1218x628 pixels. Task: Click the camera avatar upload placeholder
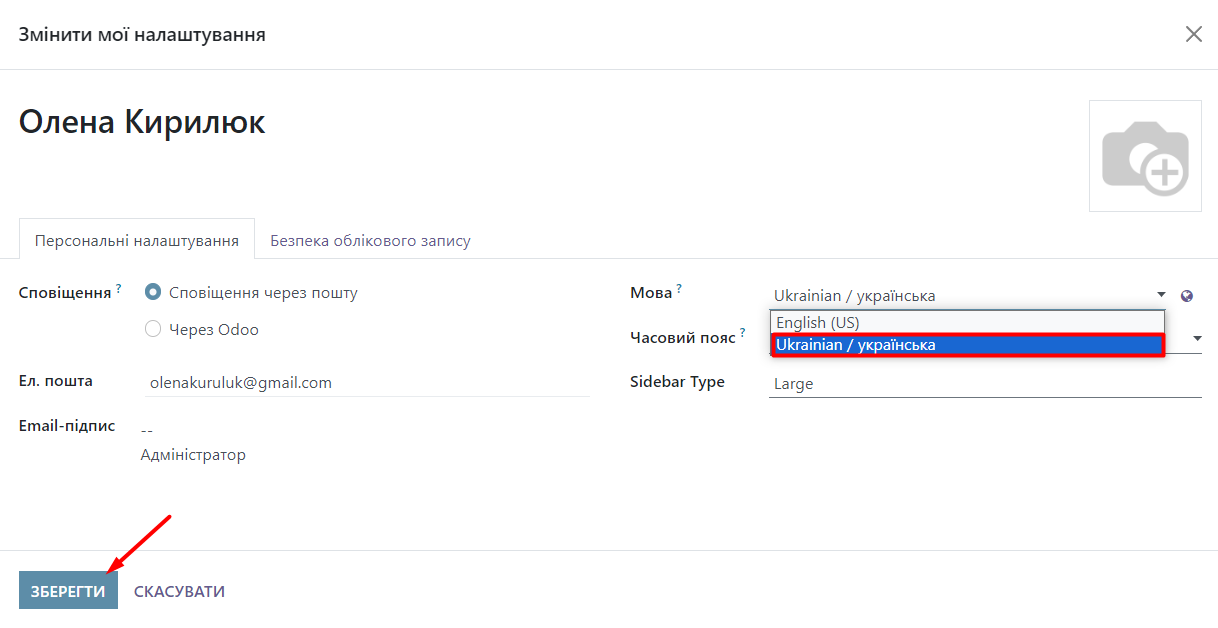coord(1145,156)
